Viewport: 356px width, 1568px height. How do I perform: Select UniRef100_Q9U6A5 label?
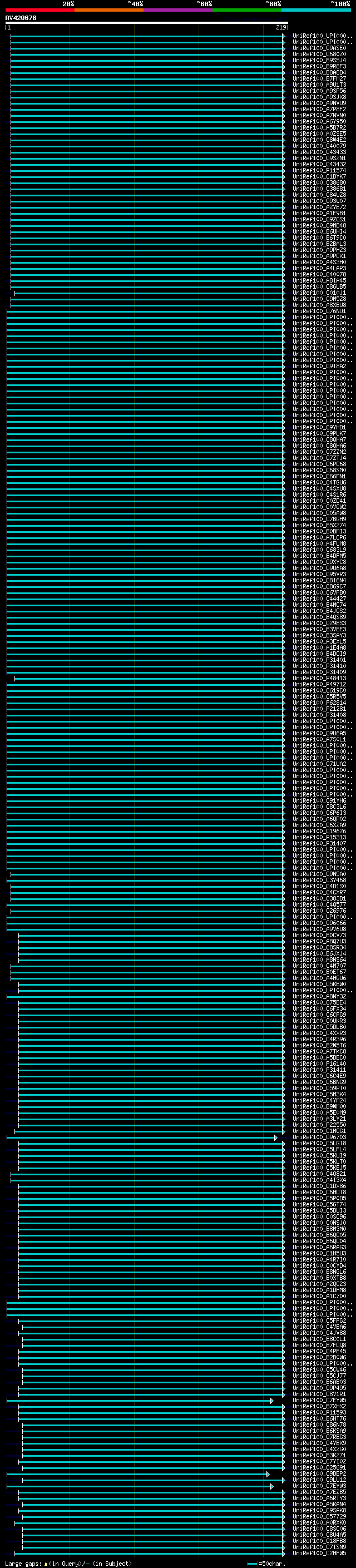click(319, 734)
